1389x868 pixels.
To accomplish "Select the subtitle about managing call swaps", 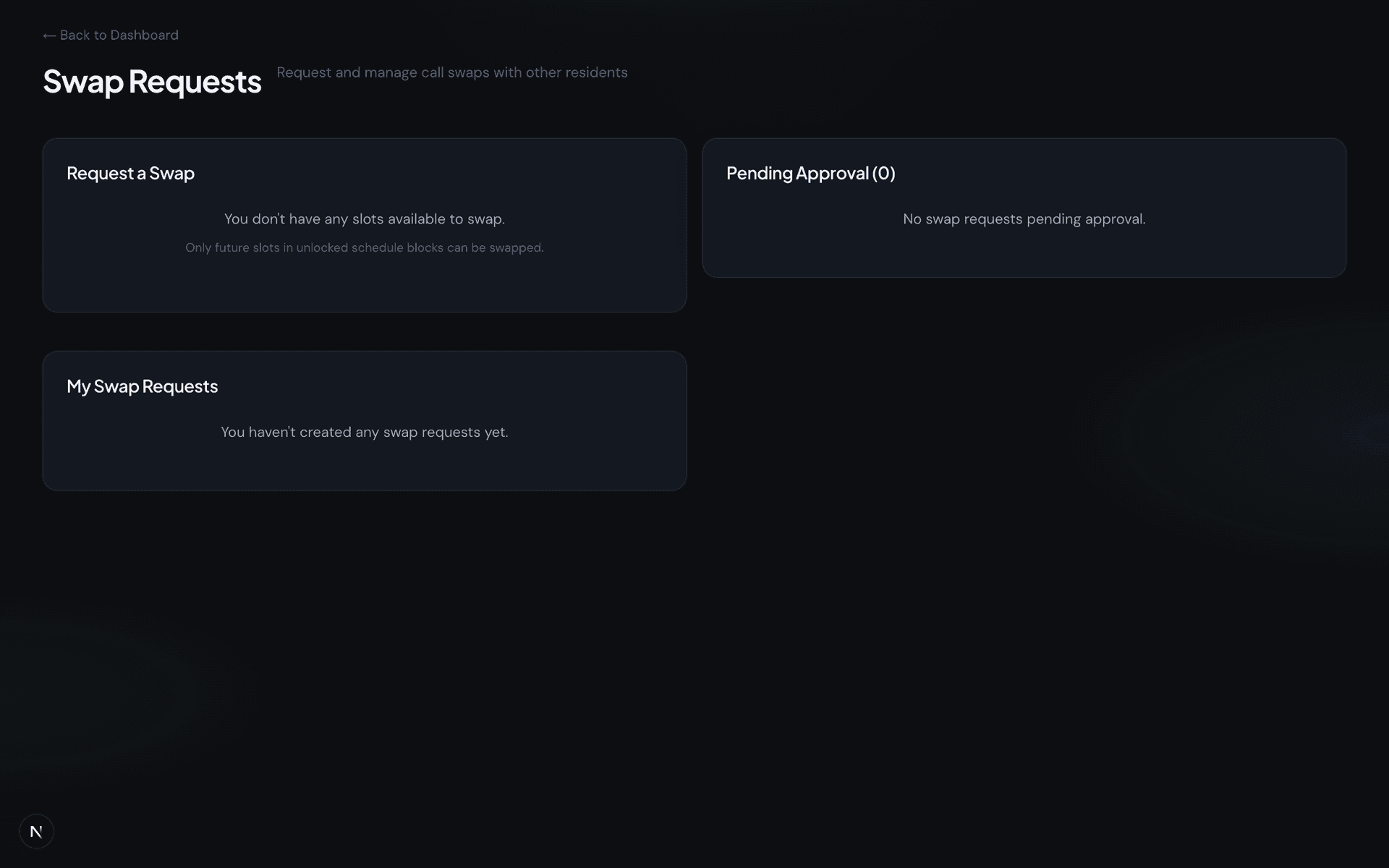I will tap(452, 72).
